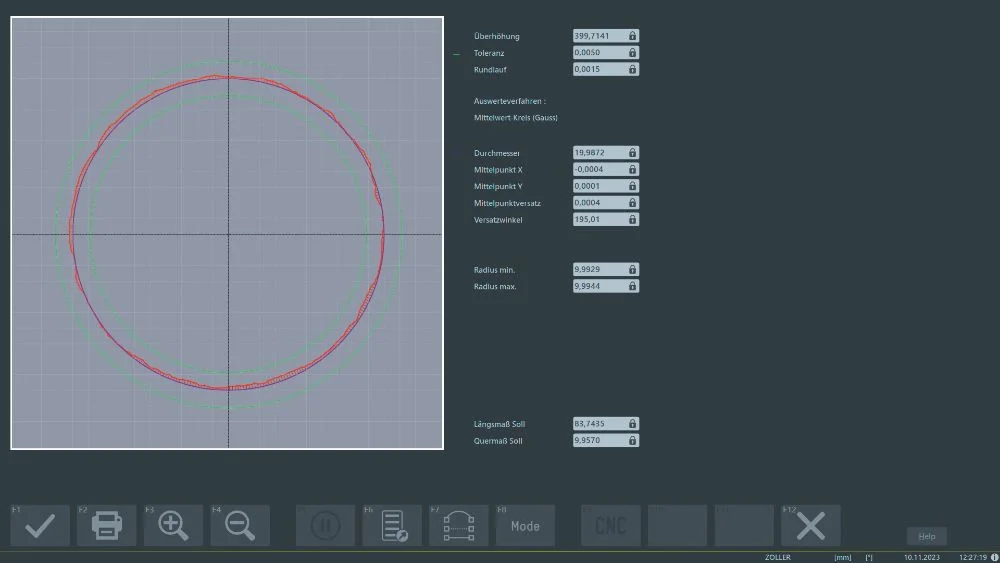Click the center of the circle plot

click(228, 234)
